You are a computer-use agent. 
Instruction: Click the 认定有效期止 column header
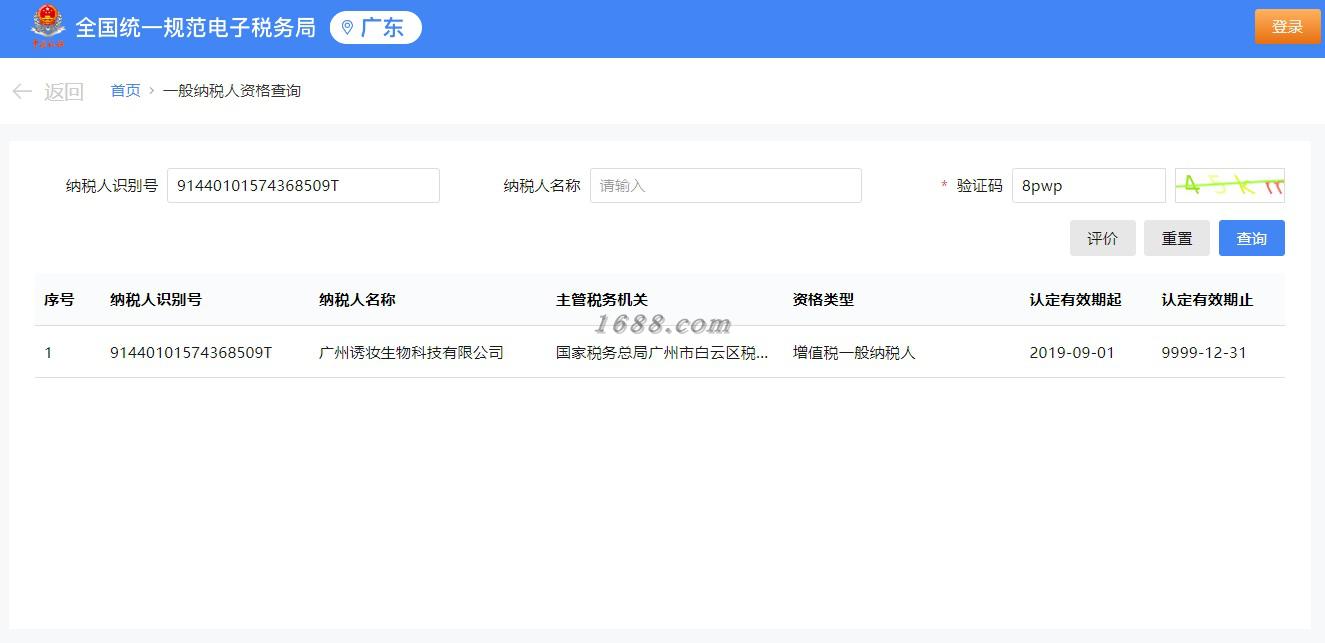[x=1207, y=300]
